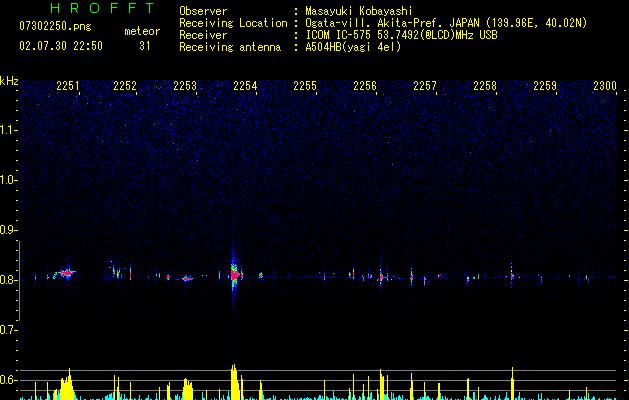
Task: Click the 0.9 kHz axis label
Action: pos(8,230)
